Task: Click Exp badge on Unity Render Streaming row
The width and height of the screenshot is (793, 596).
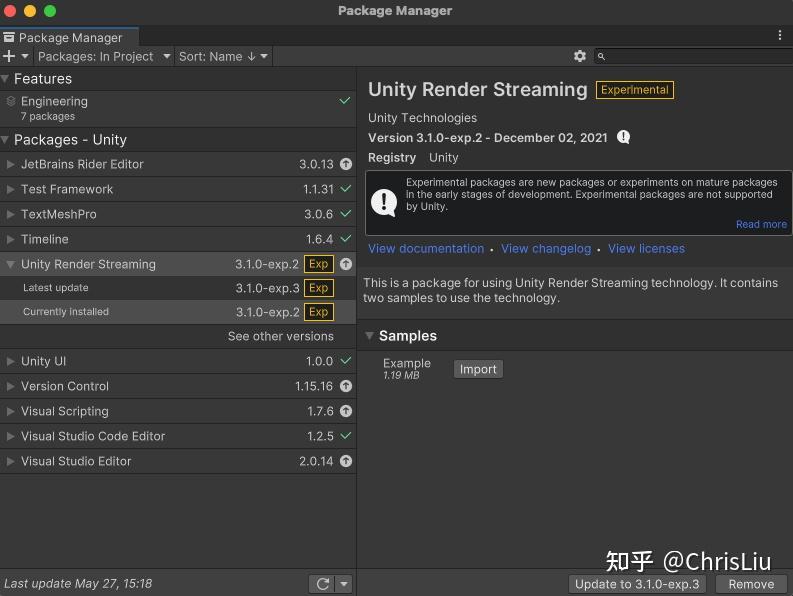Action: point(319,264)
